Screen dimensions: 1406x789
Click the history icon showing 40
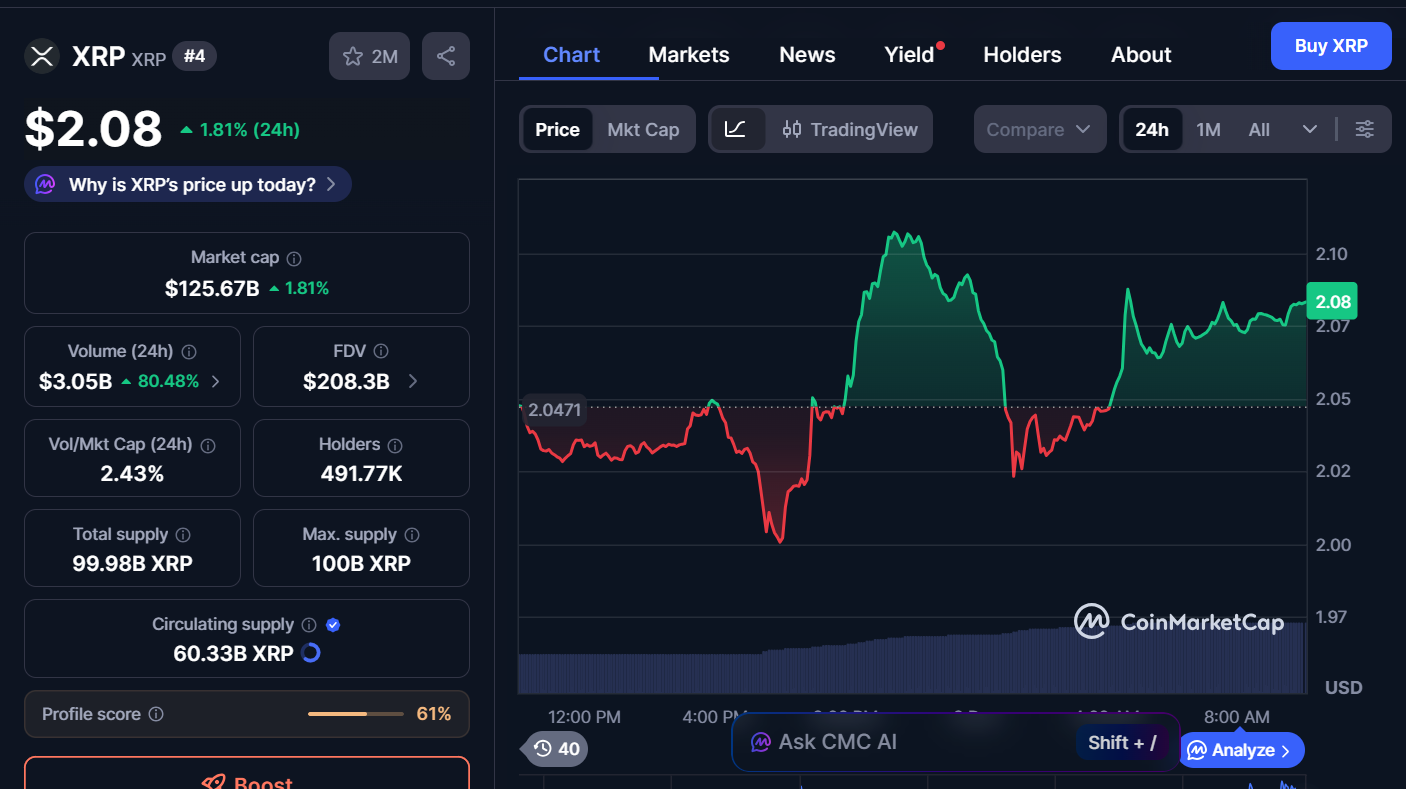[553, 748]
